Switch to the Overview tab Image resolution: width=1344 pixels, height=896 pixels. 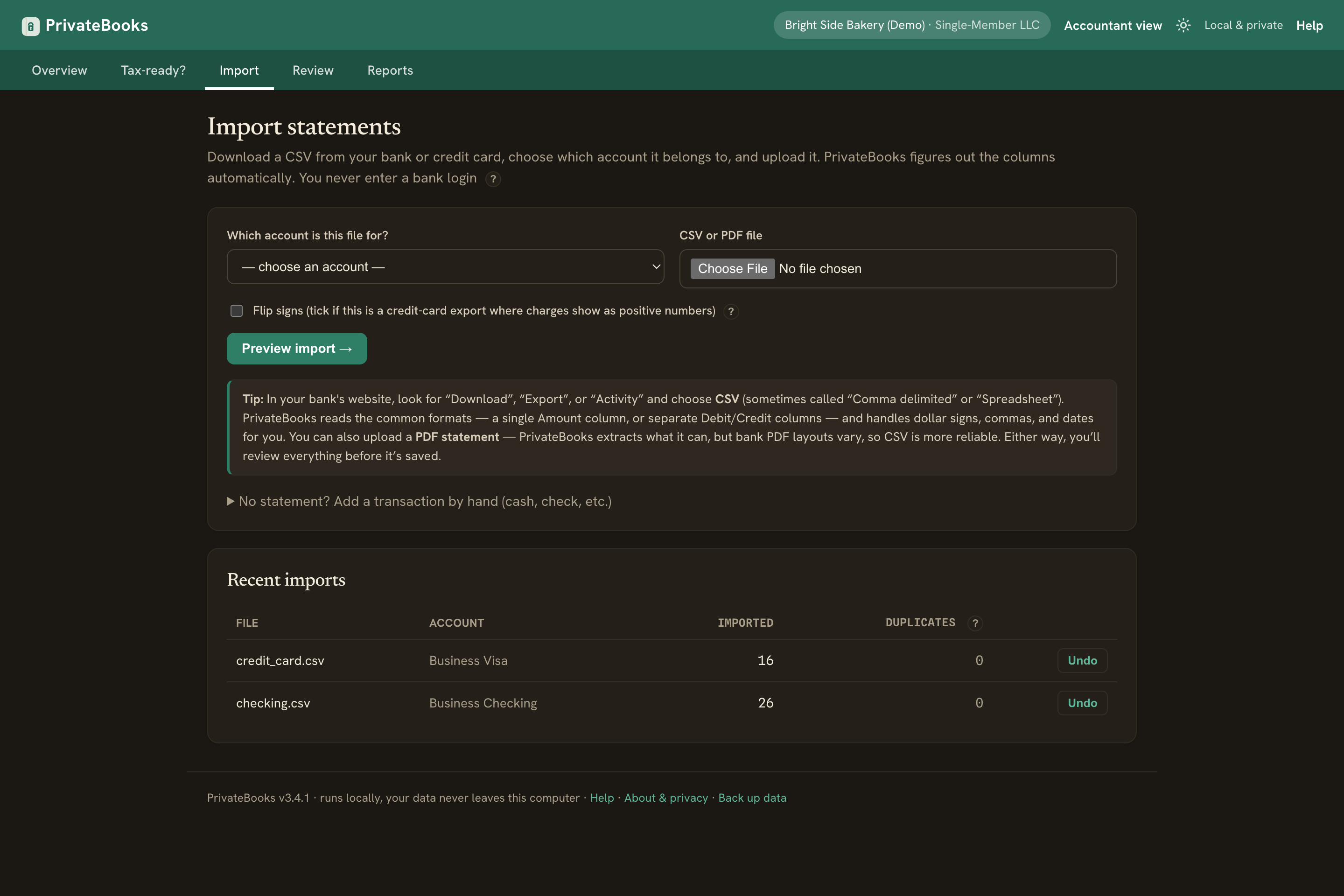pyautogui.click(x=59, y=70)
